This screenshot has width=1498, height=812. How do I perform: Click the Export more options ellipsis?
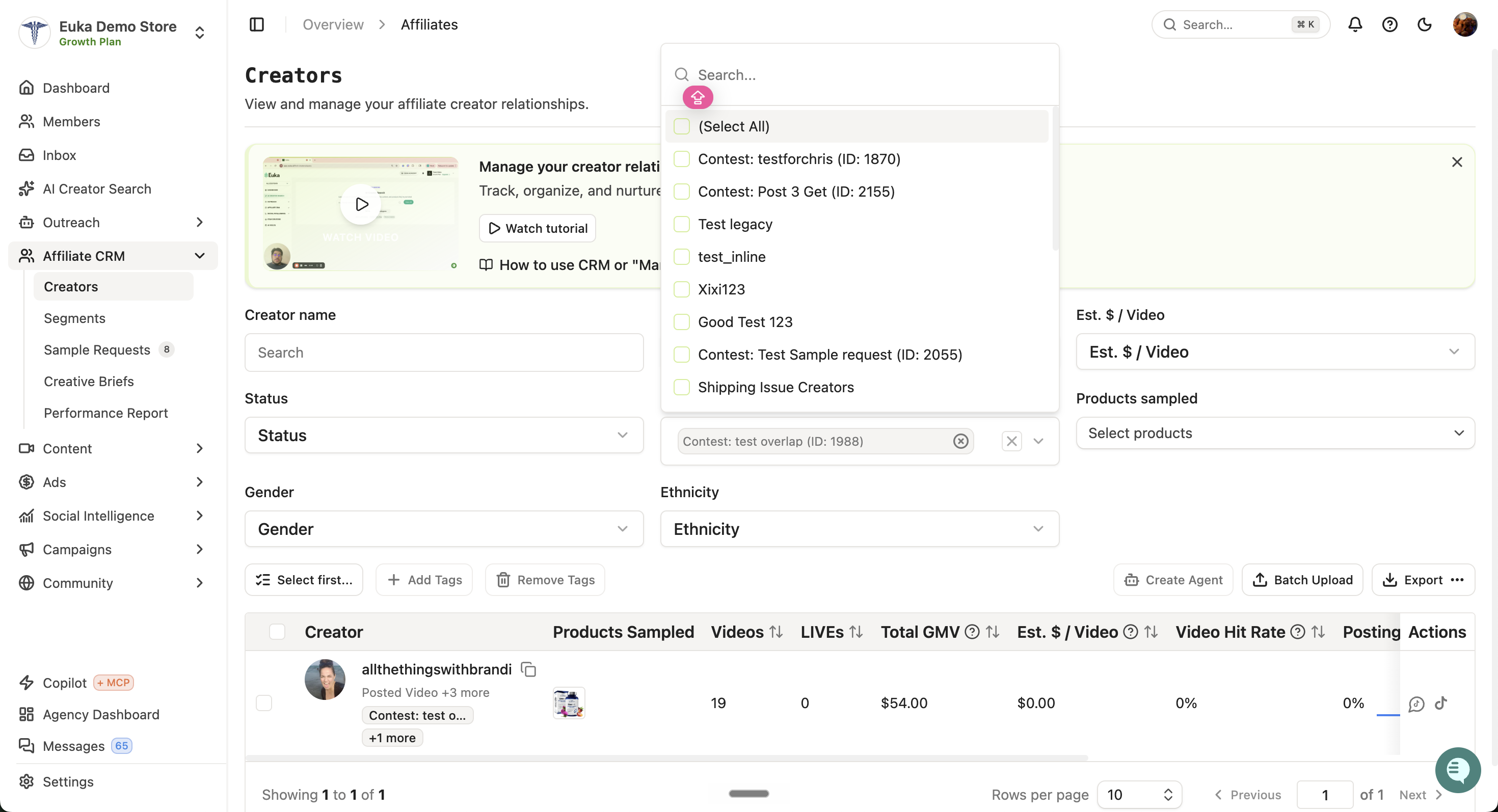click(1457, 580)
